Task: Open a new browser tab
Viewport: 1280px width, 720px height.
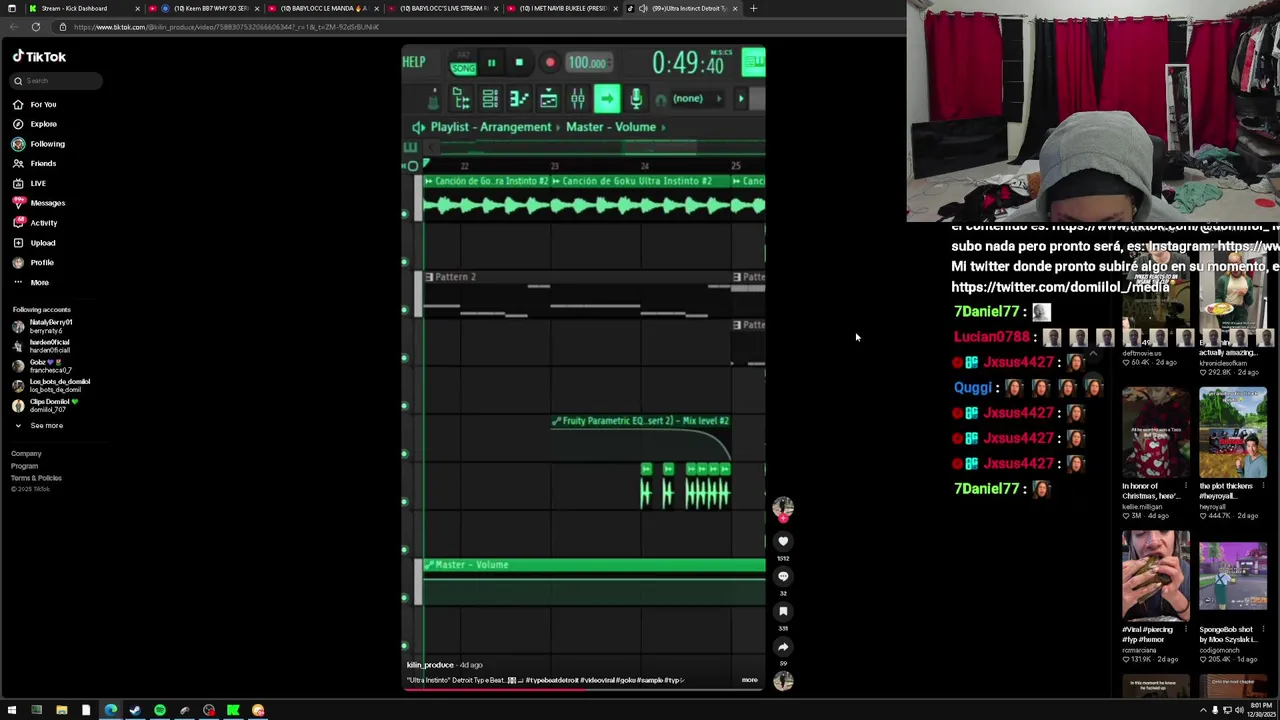Action: pos(753,8)
